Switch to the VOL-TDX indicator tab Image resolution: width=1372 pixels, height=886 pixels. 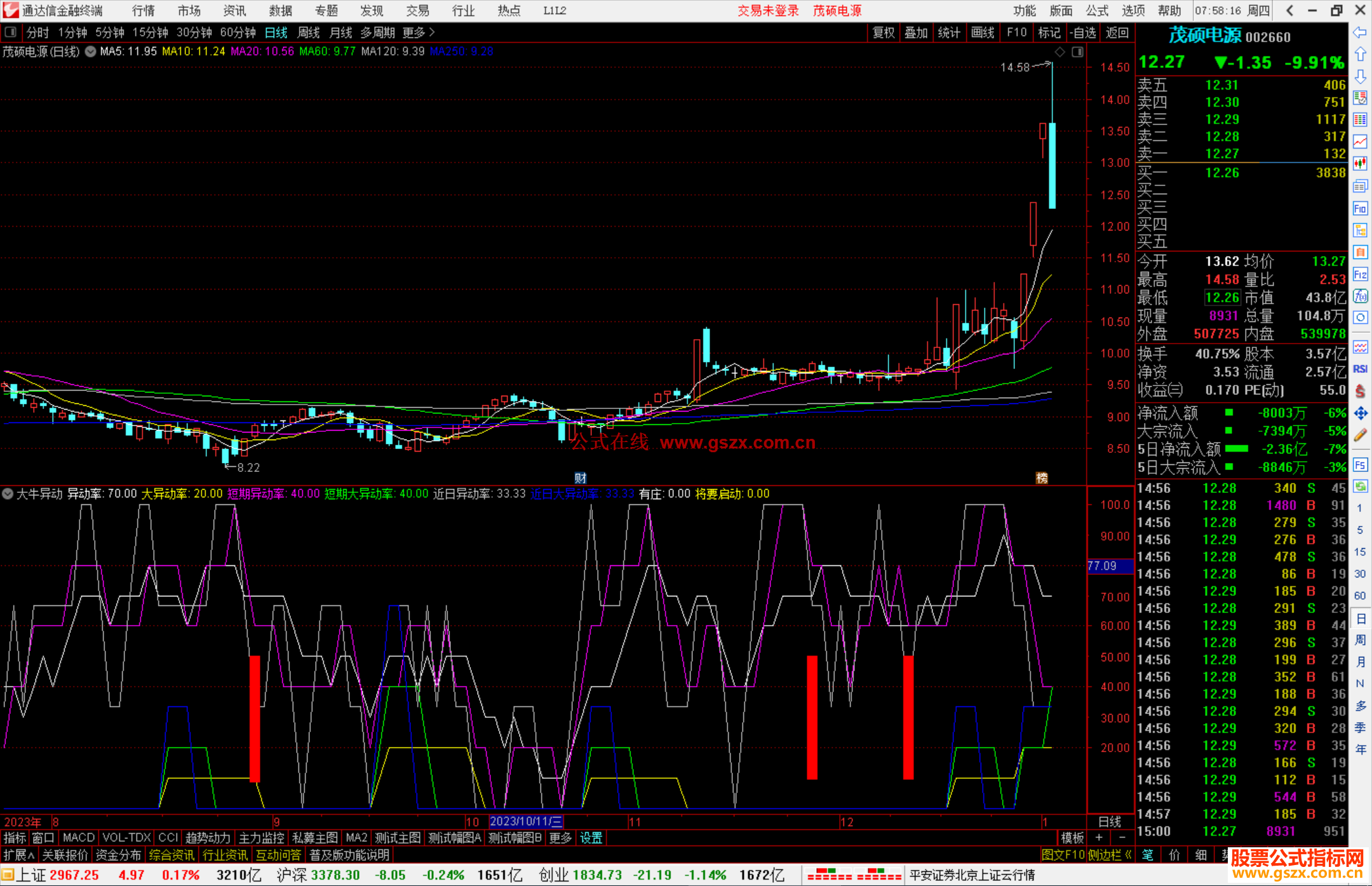(126, 838)
